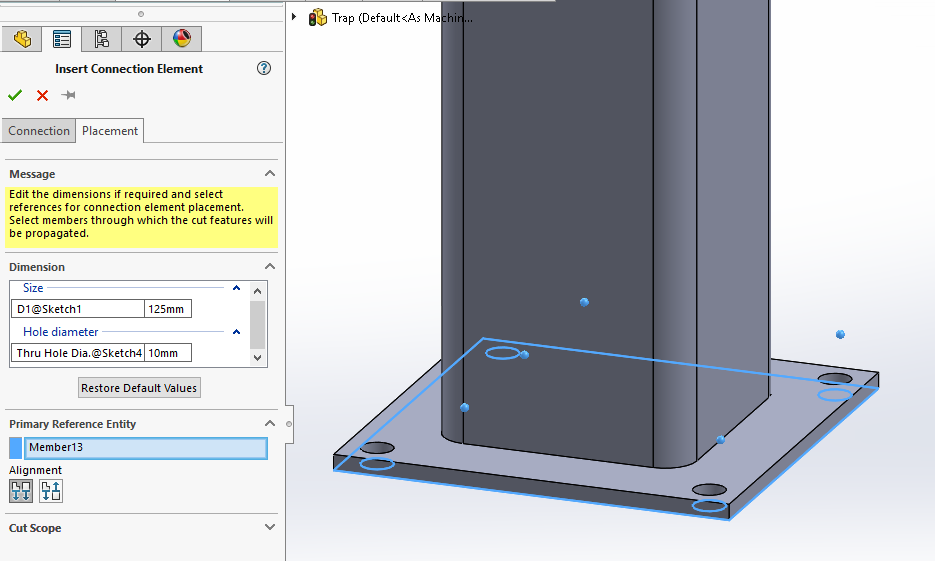Open help for Insert Connection Element
Screen dimensions: 935x561
[264, 69]
